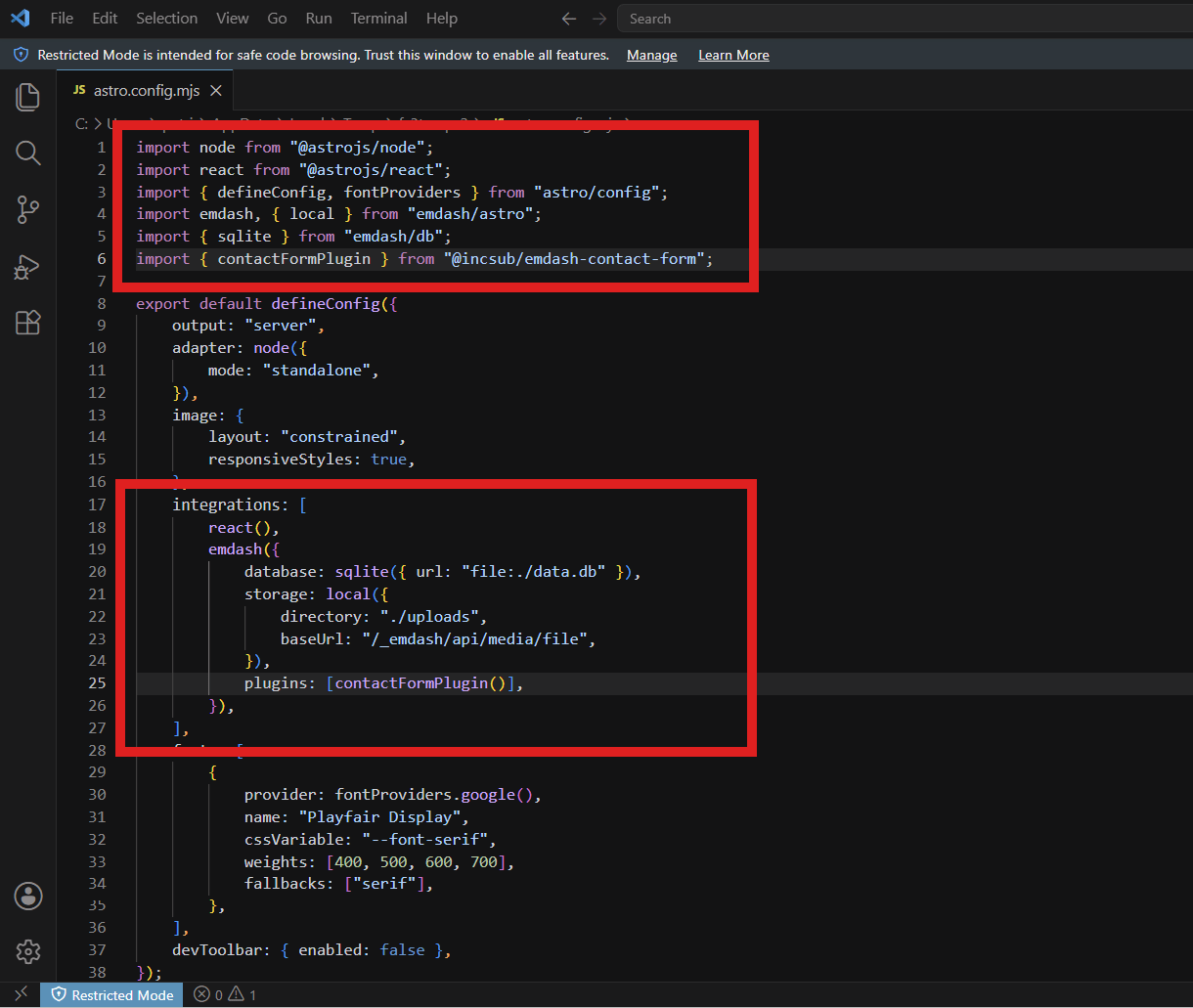Click fontProviders.google() on line 30
Image resolution: width=1193 pixels, height=1008 pixels.
(x=433, y=795)
